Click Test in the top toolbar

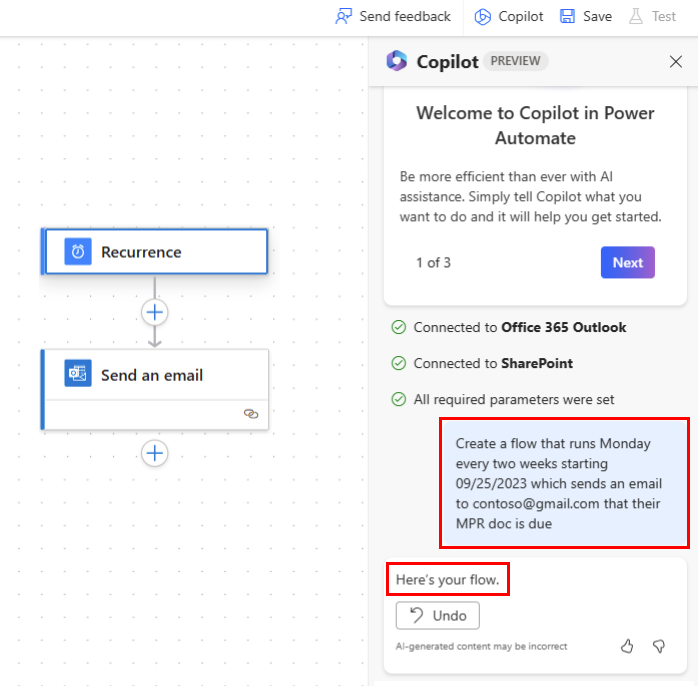click(x=651, y=16)
